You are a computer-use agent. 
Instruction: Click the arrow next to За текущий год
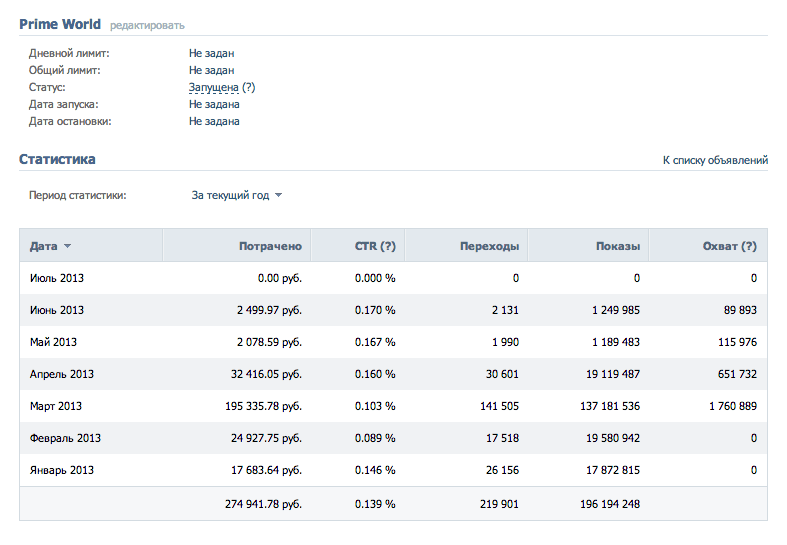pyautogui.click(x=278, y=195)
